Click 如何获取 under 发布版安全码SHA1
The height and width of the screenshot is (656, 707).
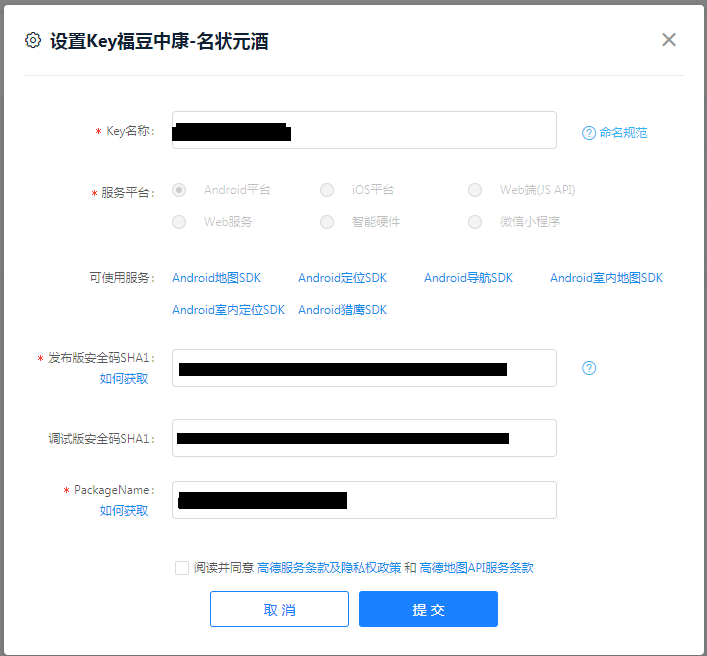(124, 378)
